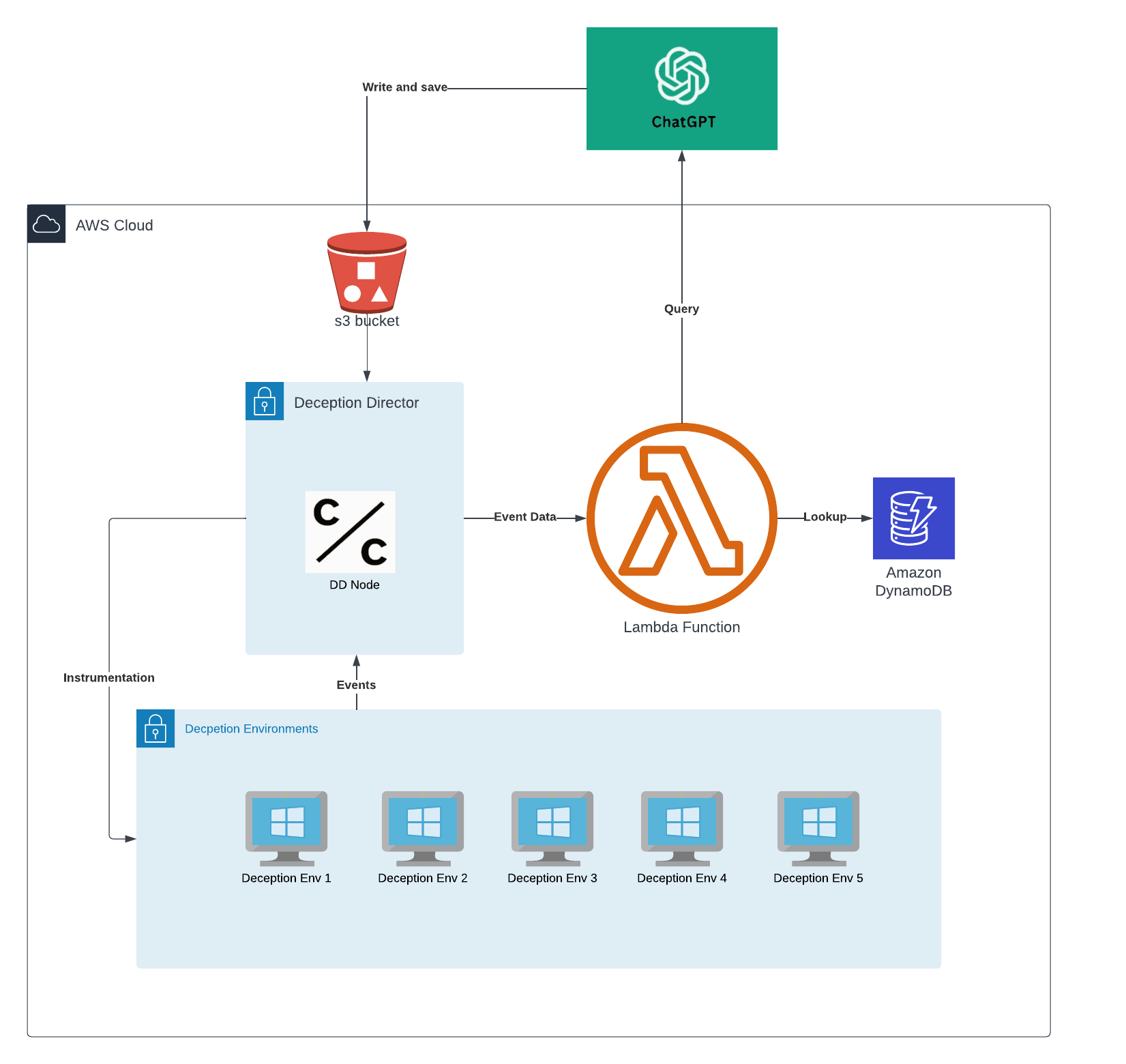This screenshot has width=1126, height=1064.
Task: Click the Amazon DynamoDB icon
Action: coord(914,518)
